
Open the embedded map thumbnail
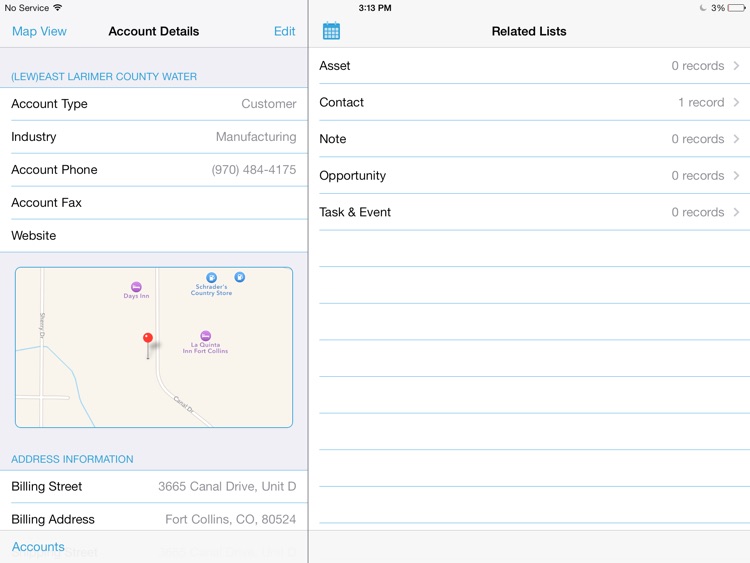click(x=154, y=347)
